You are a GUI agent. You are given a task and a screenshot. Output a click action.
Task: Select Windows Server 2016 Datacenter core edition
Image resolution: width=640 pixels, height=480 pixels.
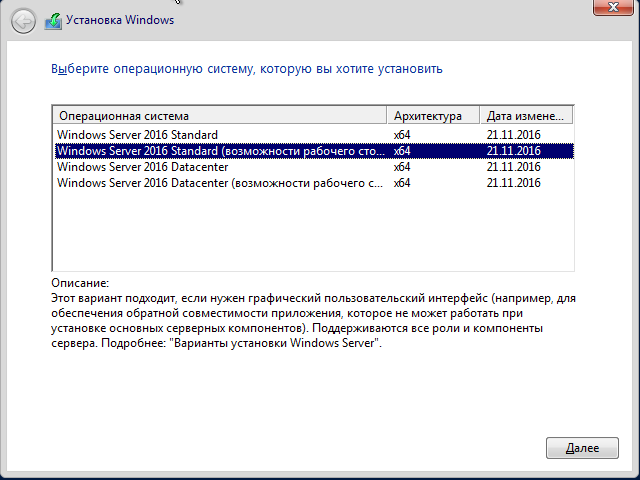click(143, 167)
